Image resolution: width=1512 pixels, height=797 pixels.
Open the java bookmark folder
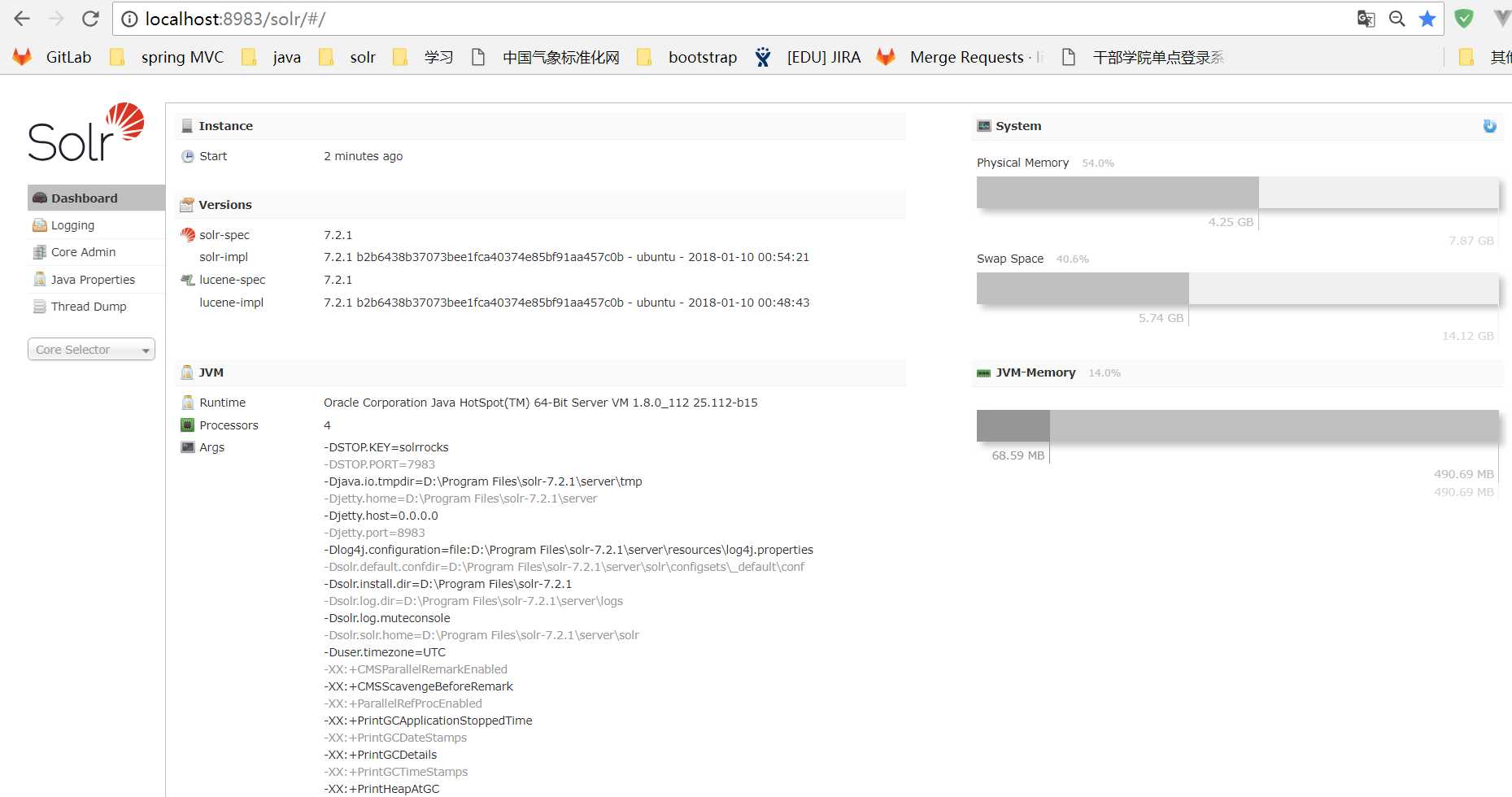coord(271,57)
